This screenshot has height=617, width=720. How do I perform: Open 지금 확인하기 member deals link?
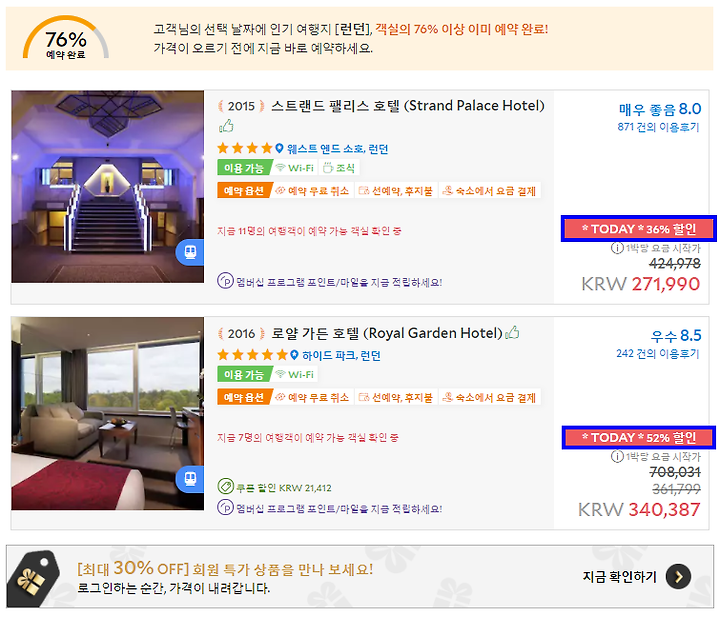click(619, 577)
